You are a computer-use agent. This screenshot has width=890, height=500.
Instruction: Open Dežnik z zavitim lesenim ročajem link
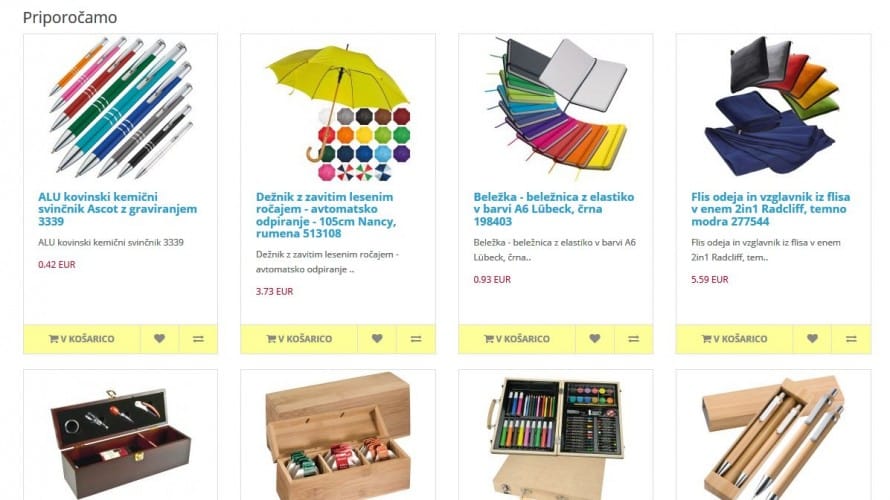pos(326,215)
